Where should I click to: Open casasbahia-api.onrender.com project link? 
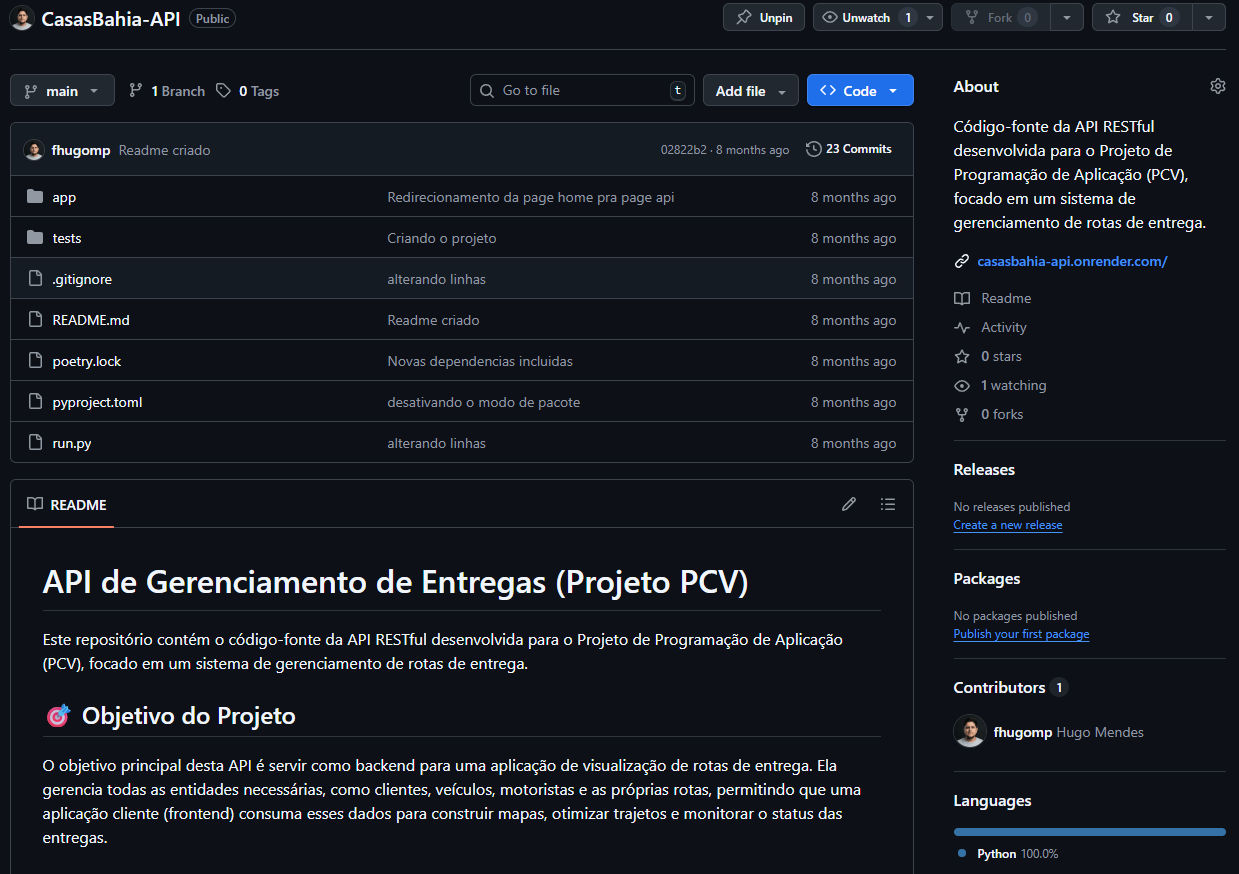click(x=1071, y=261)
